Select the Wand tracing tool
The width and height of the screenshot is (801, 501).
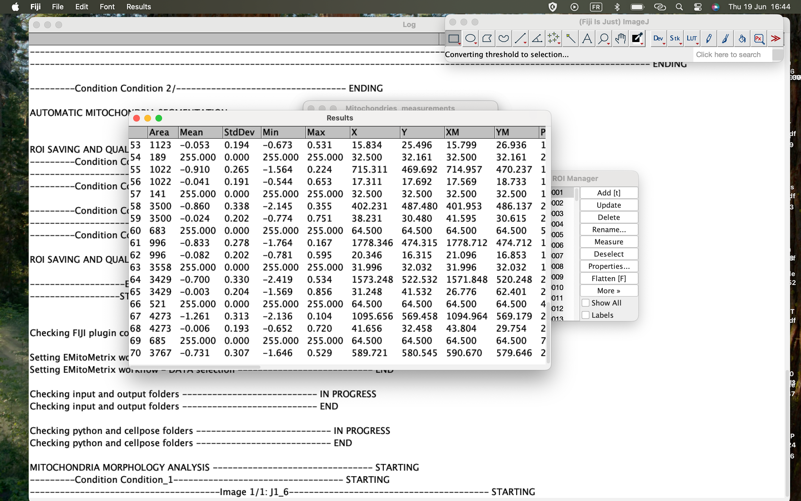(x=570, y=38)
